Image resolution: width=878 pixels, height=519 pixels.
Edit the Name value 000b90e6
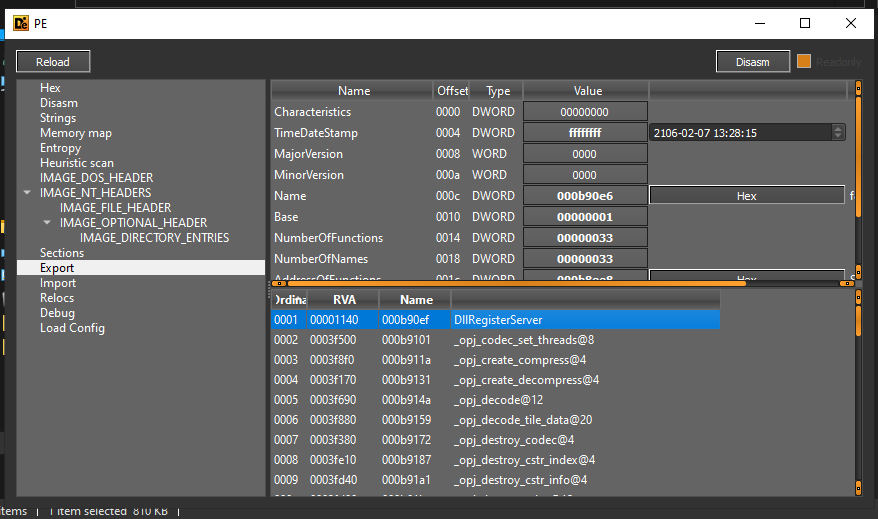[585, 196]
